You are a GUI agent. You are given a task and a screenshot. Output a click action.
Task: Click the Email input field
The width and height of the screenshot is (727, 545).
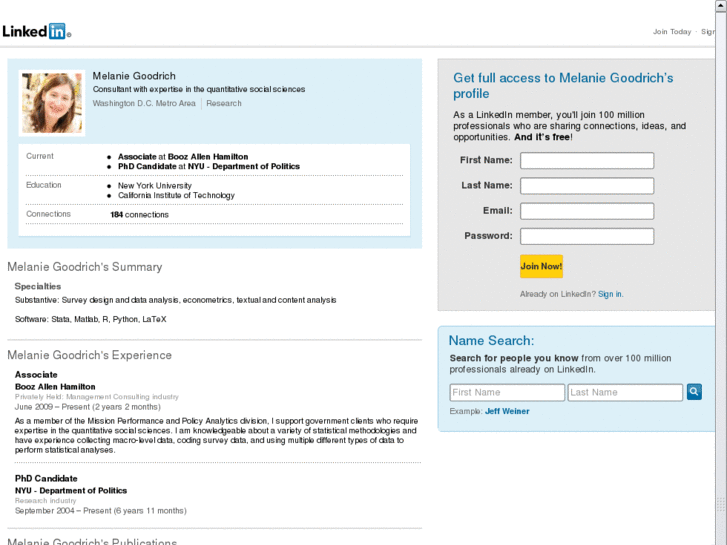(x=587, y=211)
